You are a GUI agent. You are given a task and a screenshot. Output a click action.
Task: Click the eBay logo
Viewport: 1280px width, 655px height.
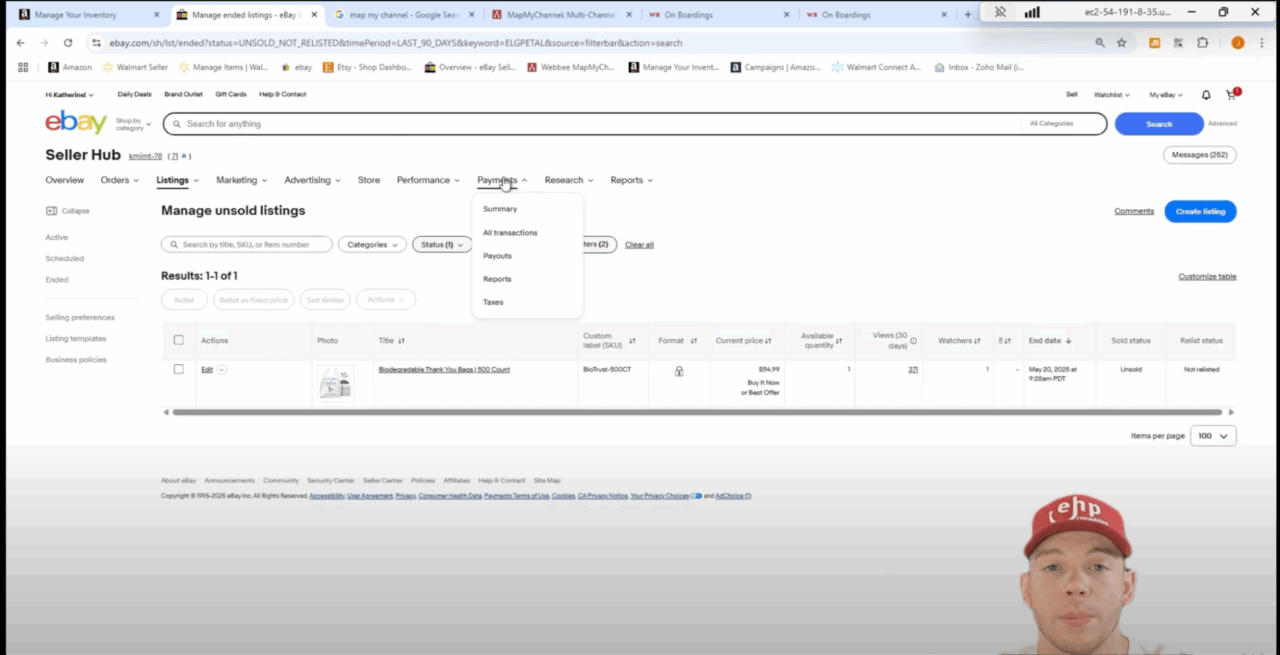pyautogui.click(x=76, y=123)
